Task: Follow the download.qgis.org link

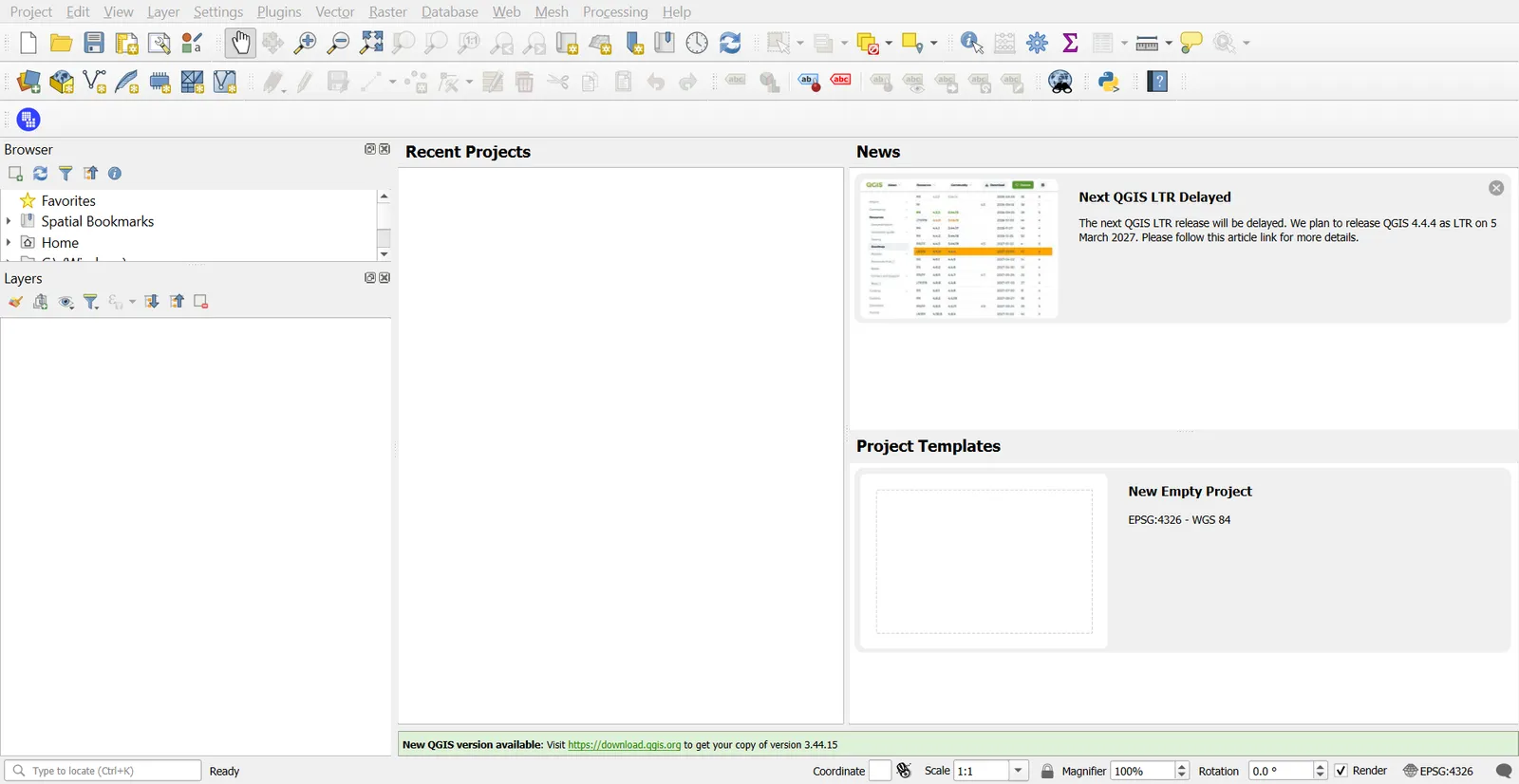Action: (625, 745)
